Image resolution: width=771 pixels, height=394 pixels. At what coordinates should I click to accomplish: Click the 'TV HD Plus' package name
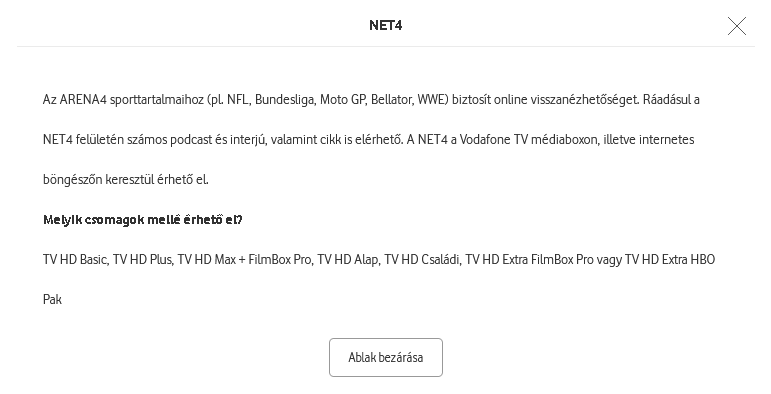[x=143, y=260]
